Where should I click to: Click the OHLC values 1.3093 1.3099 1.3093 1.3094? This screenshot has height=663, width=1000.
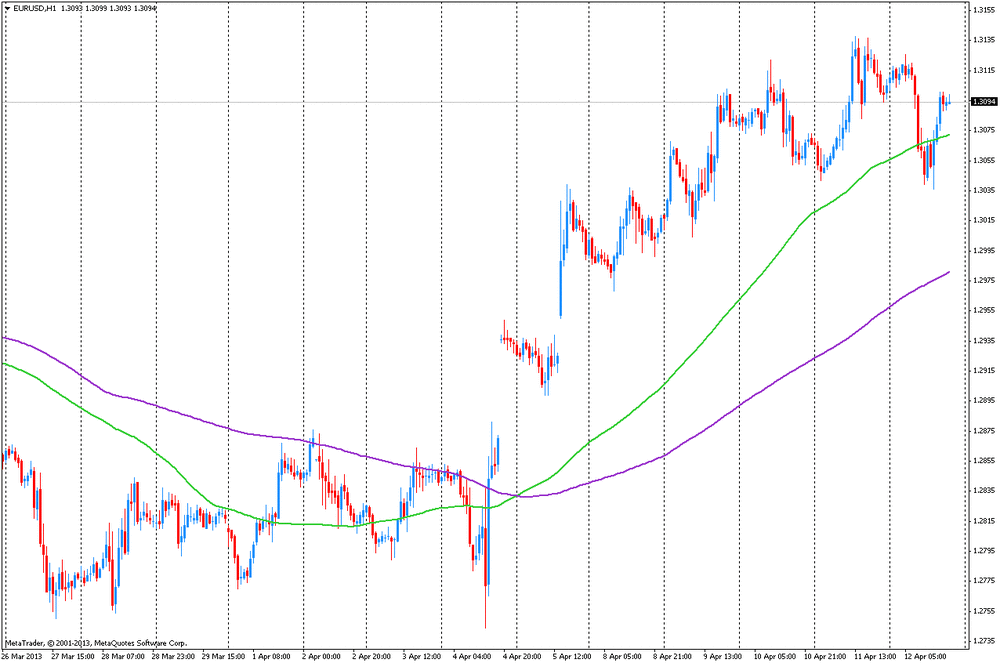109,8
